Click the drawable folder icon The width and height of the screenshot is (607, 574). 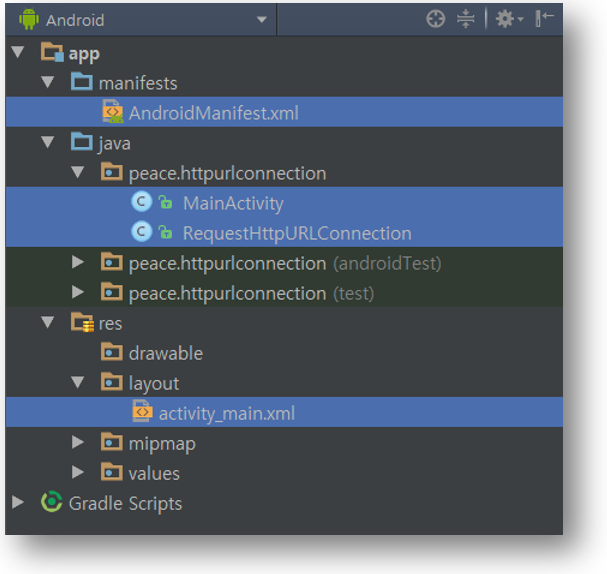pyautogui.click(x=112, y=352)
